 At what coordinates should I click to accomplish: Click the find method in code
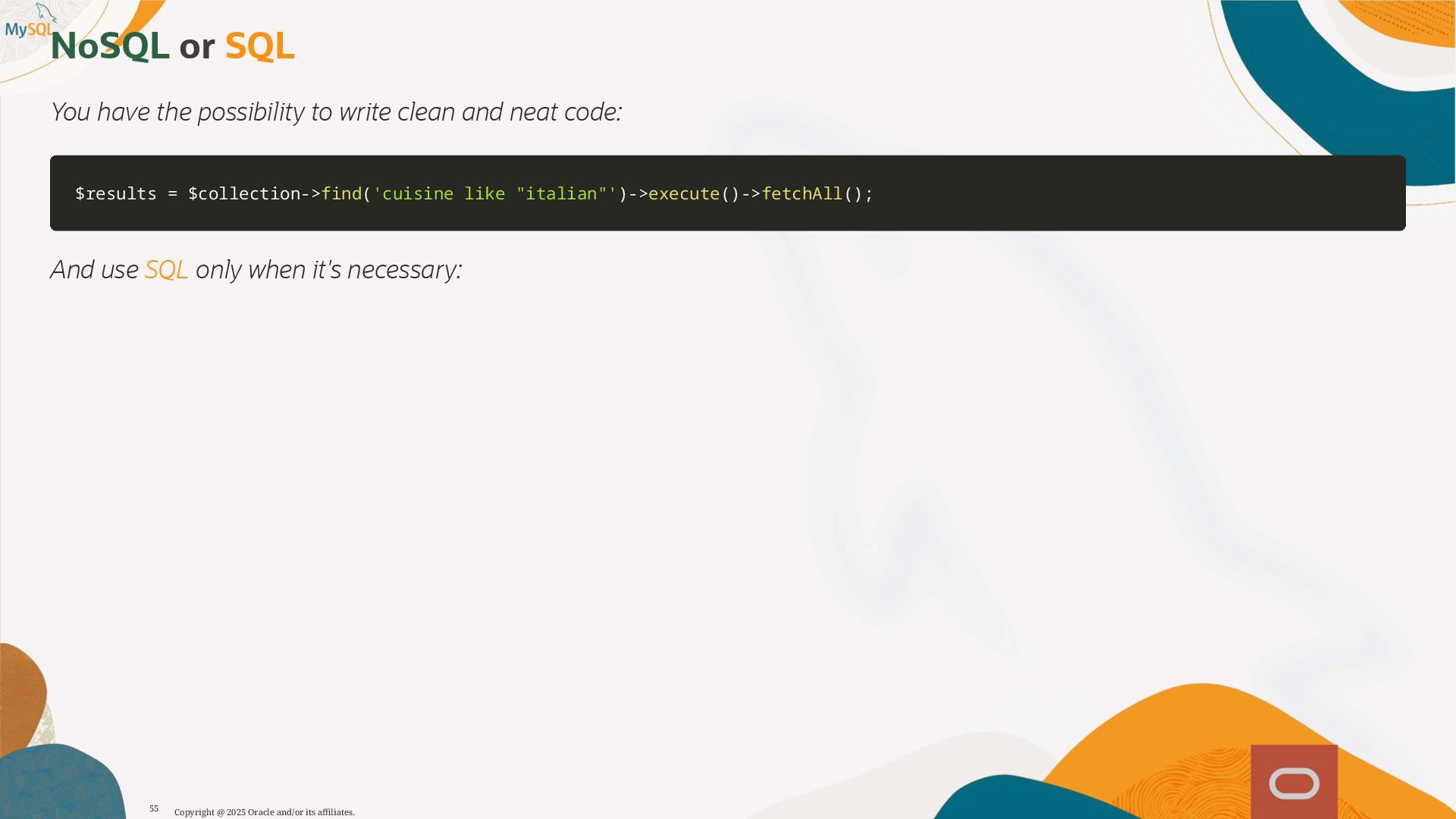(x=341, y=194)
